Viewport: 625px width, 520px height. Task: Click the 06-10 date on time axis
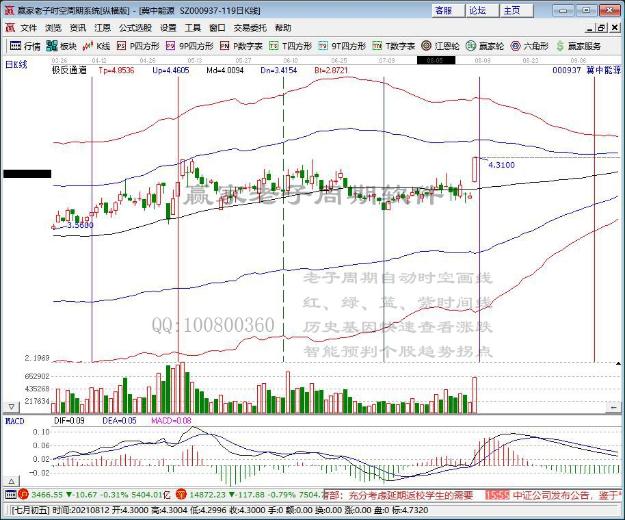point(290,61)
